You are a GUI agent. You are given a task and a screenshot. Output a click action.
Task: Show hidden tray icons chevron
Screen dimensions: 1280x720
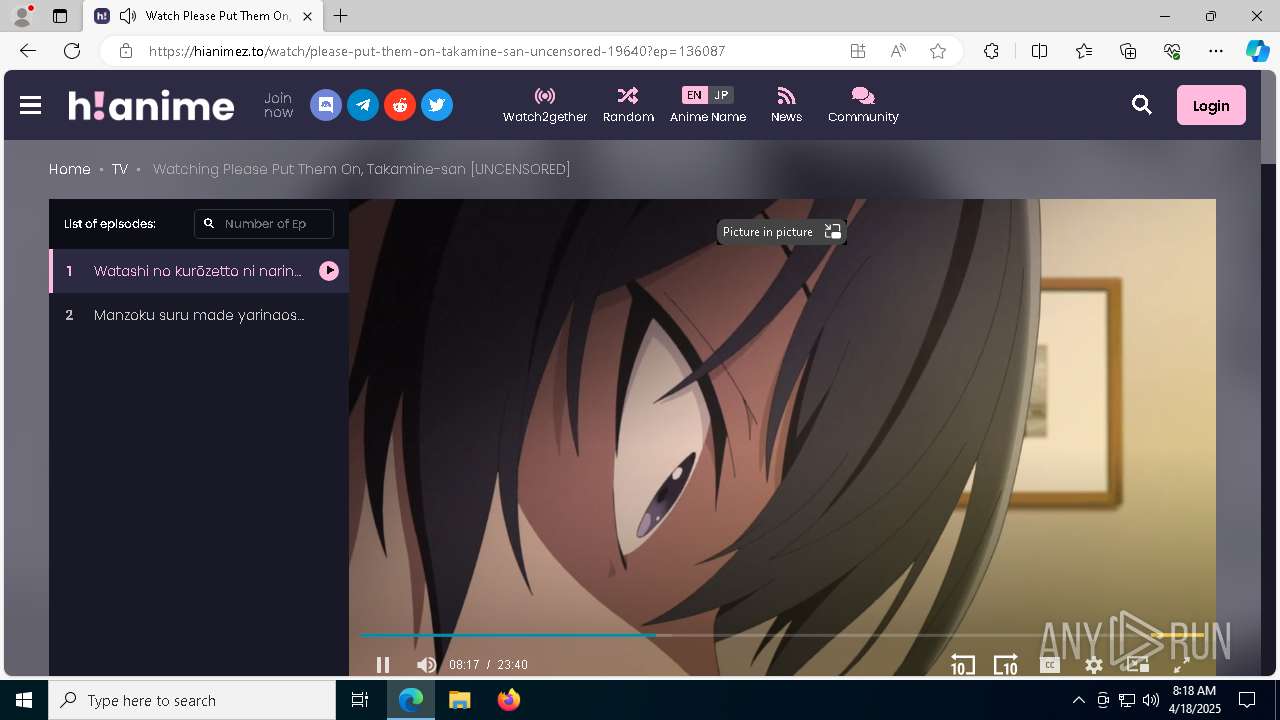pyautogui.click(x=1078, y=700)
